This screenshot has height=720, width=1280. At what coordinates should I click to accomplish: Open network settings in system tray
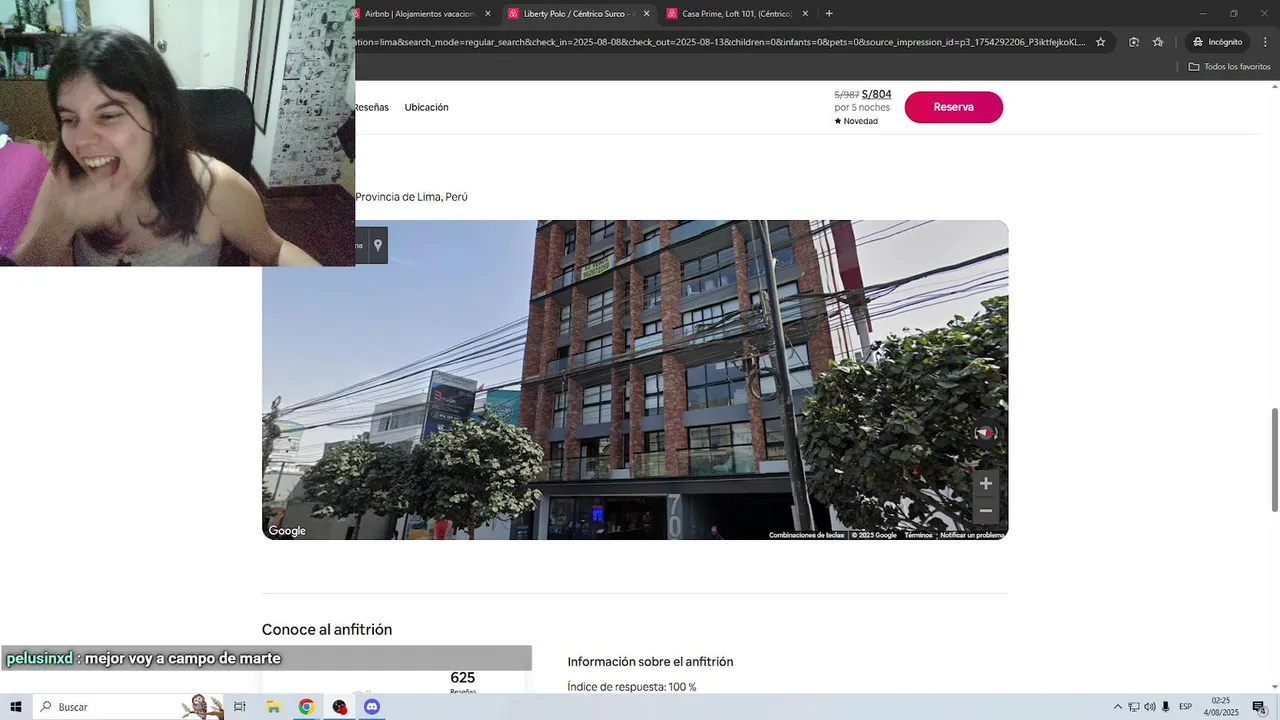coord(1134,707)
